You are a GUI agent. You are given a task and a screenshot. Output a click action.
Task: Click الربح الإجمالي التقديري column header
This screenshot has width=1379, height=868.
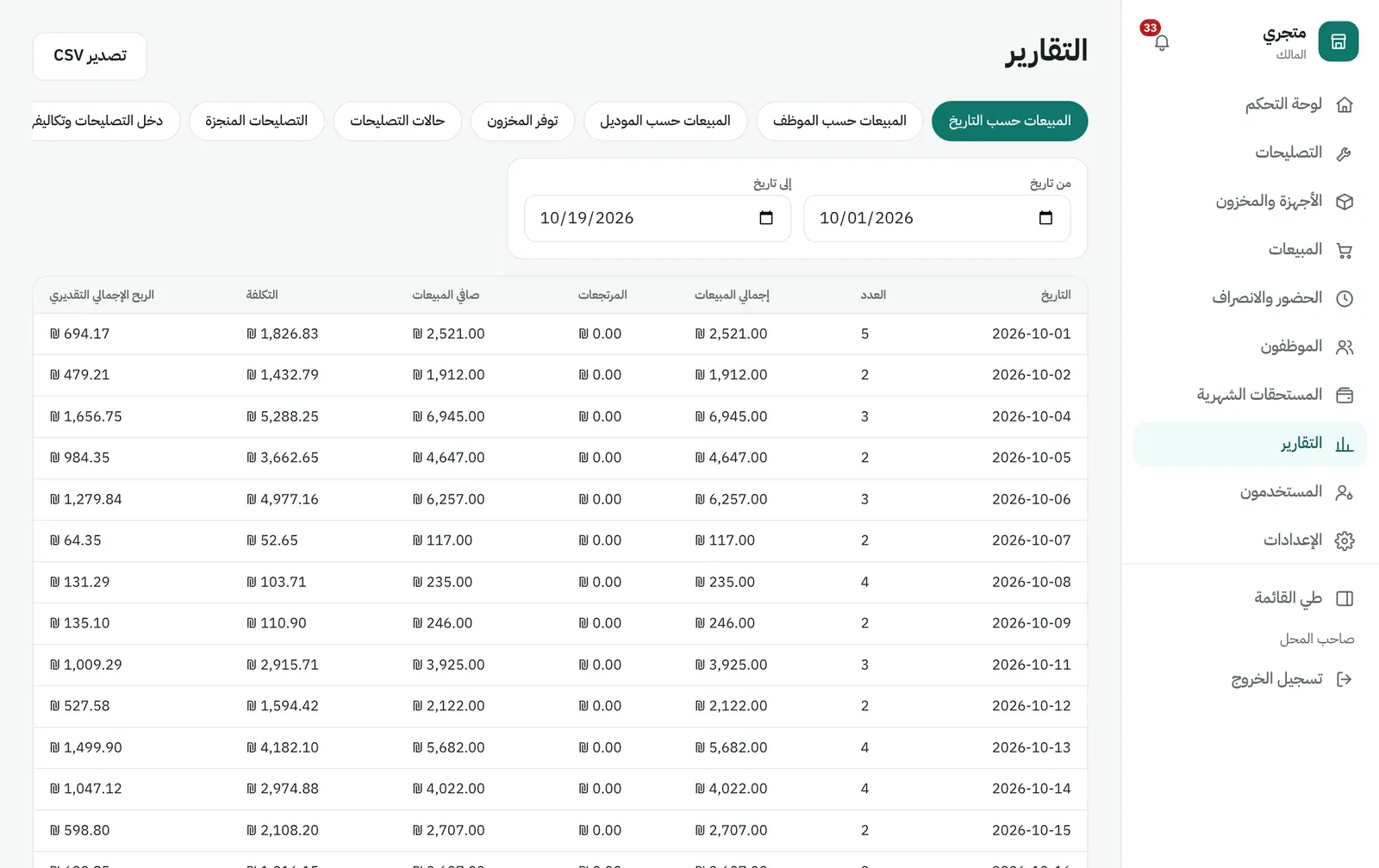point(102,295)
